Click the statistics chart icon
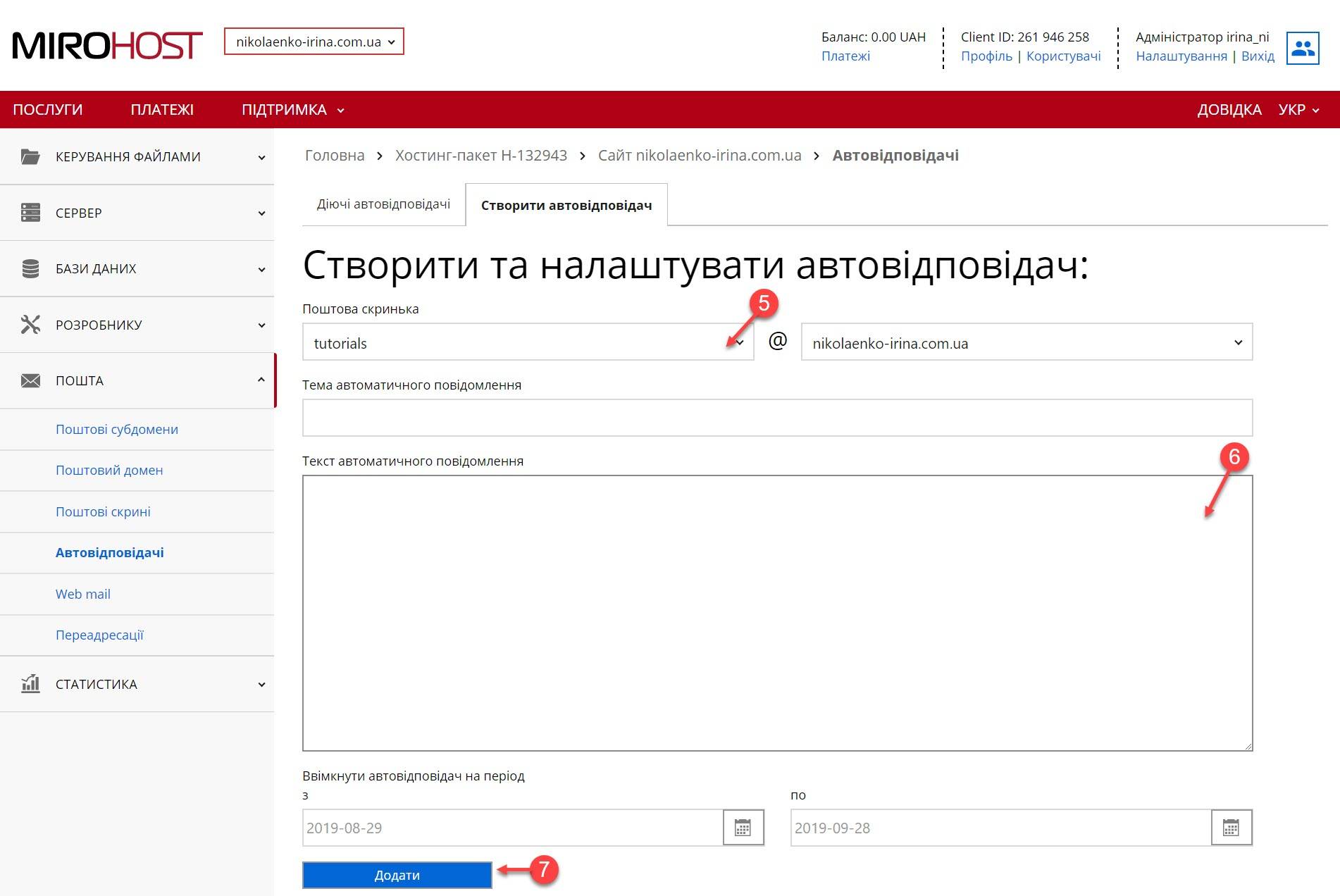Image resolution: width=1340 pixels, height=896 pixels. click(x=30, y=683)
